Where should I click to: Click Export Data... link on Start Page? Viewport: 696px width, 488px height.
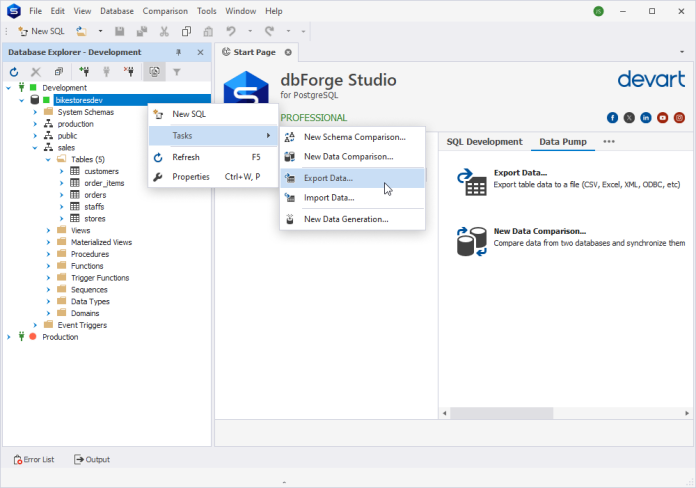pos(520,173)
